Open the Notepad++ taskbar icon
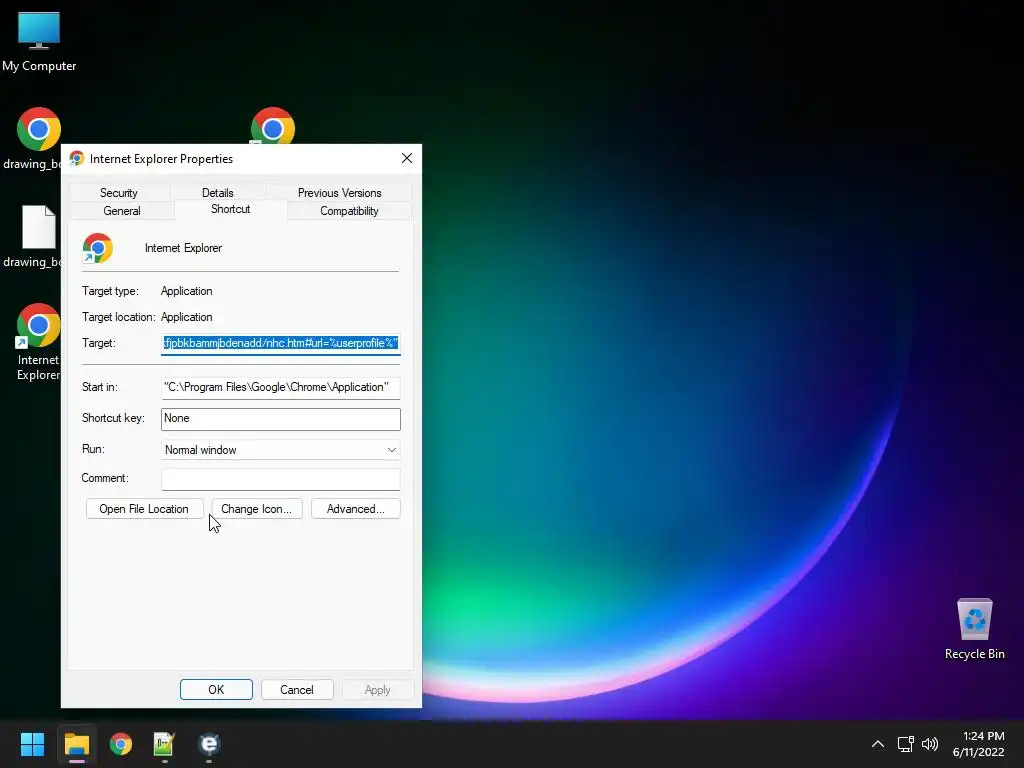This screenshot has width=1024, height=768. pyautogui.click(x=164, y=744)
